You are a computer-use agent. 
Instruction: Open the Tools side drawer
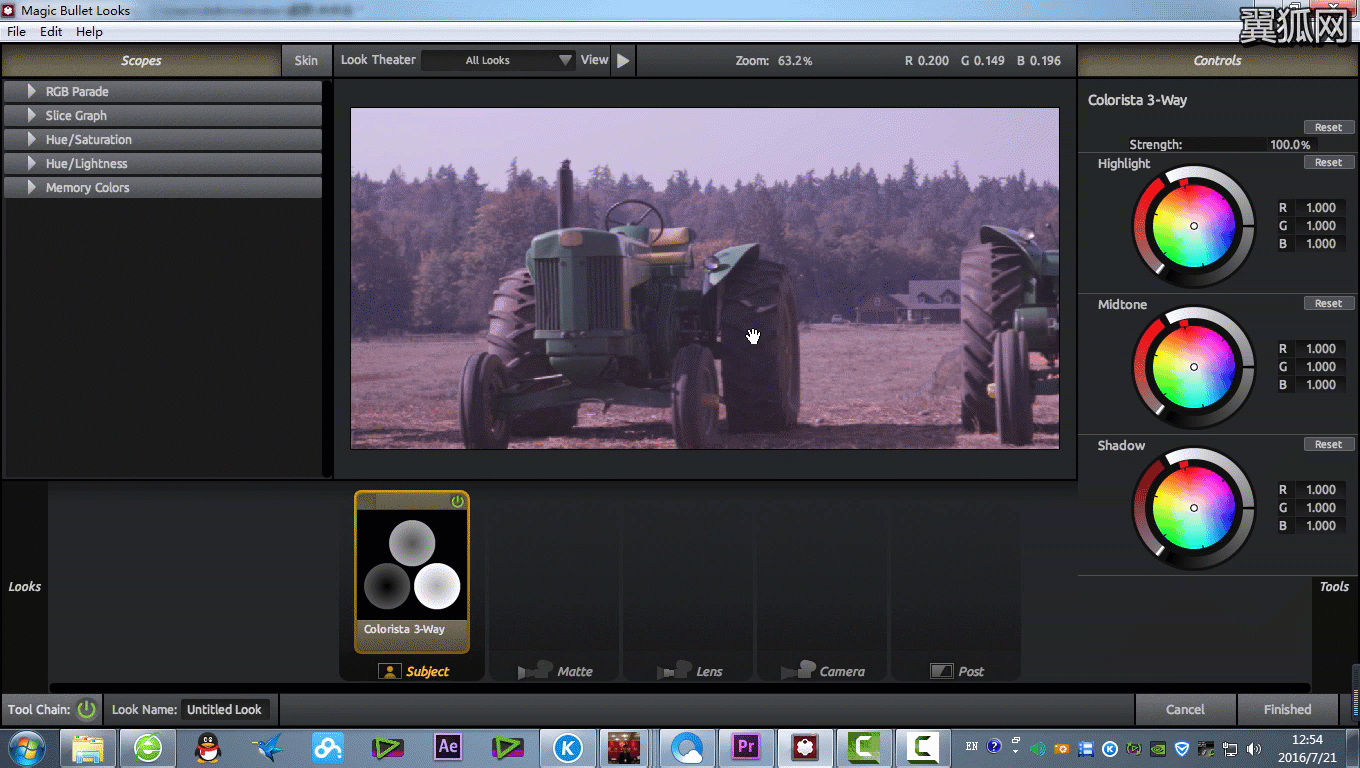coord(1334,587)
